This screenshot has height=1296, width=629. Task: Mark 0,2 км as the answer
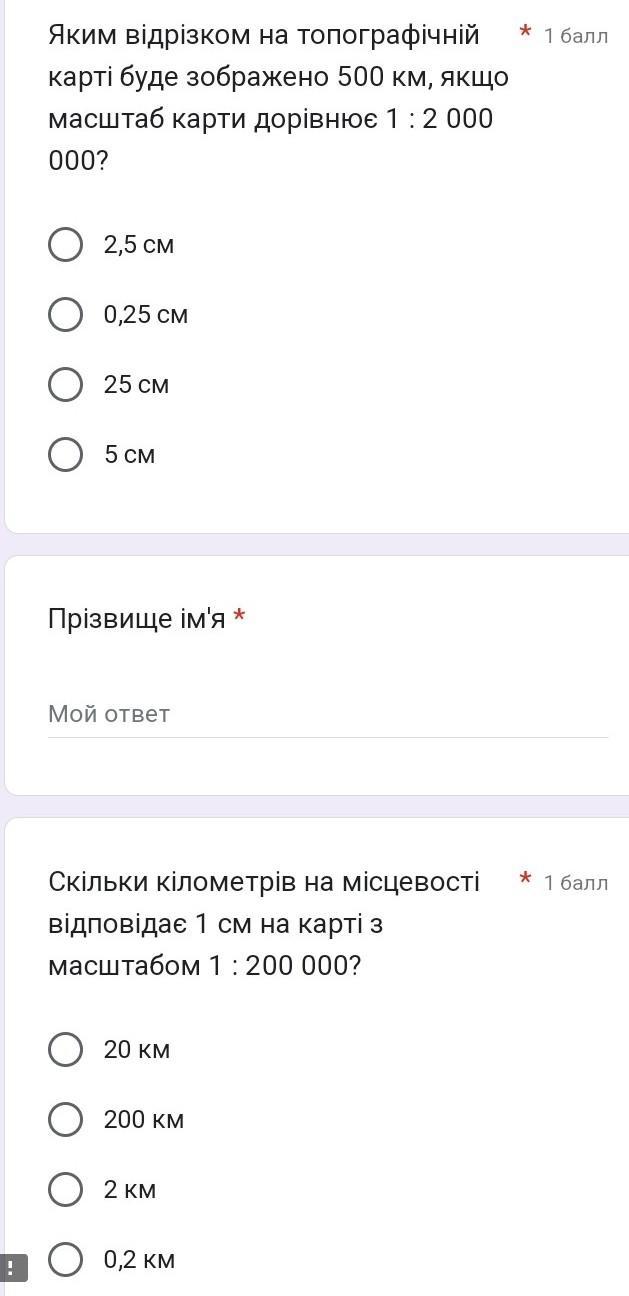[66, 1260]
